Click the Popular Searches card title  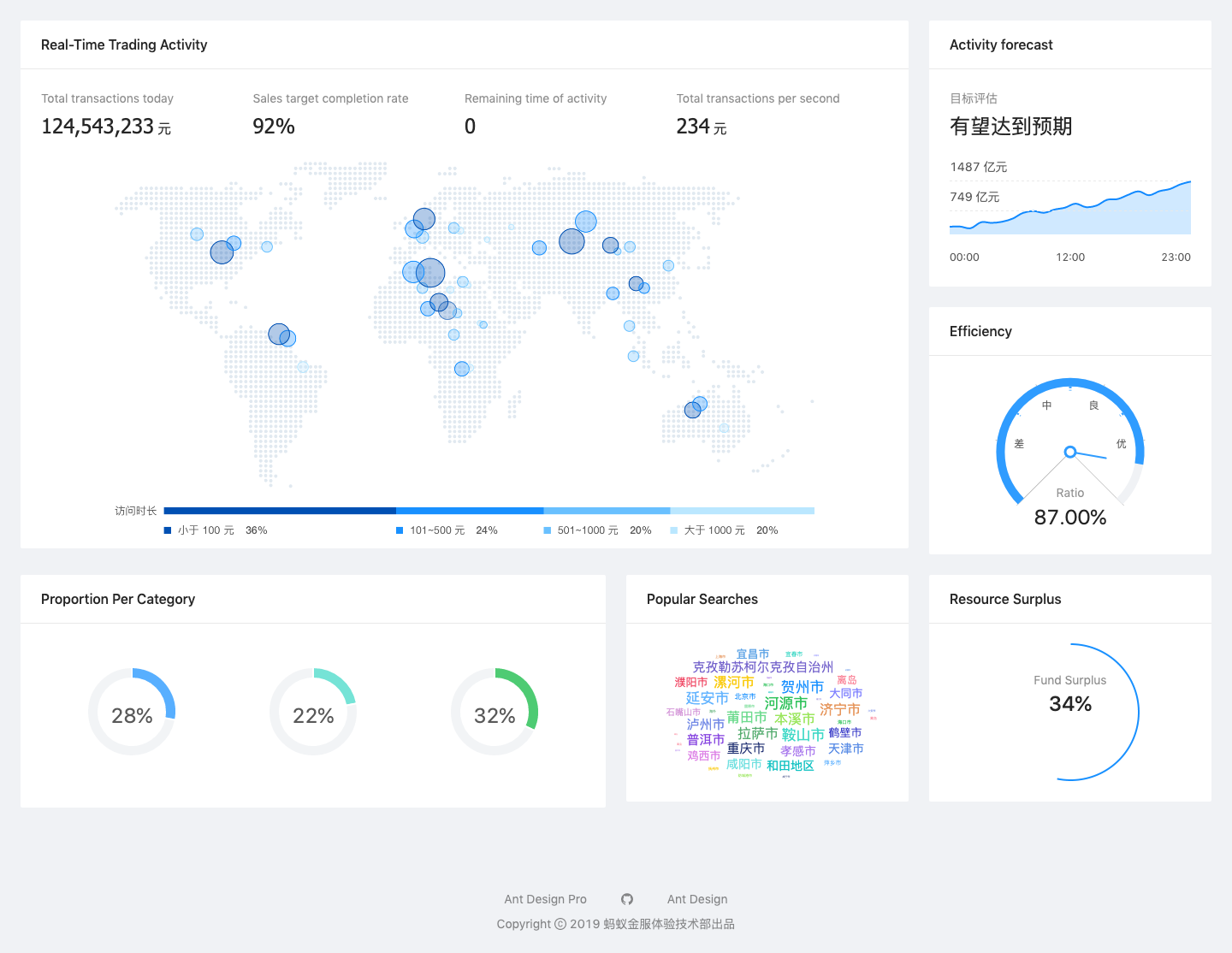point(702,599)
